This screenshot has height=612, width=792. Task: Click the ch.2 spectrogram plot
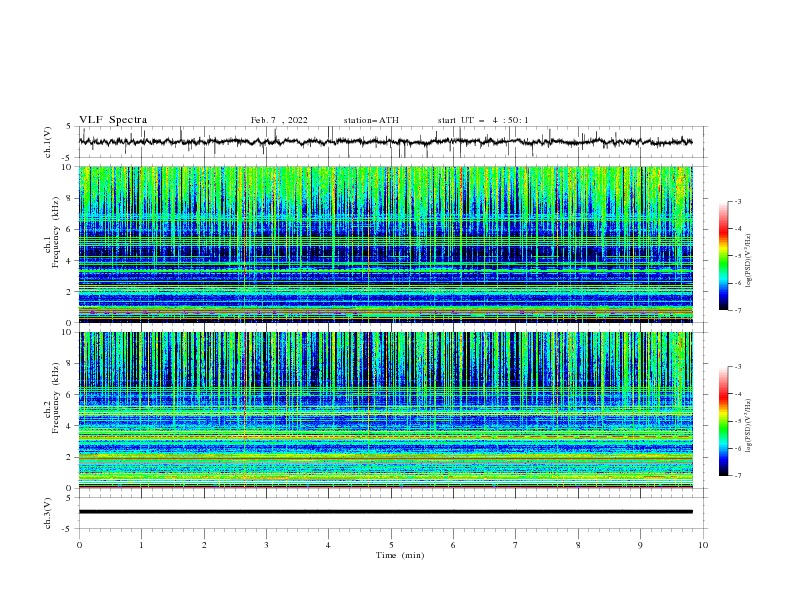coord(386,410)
